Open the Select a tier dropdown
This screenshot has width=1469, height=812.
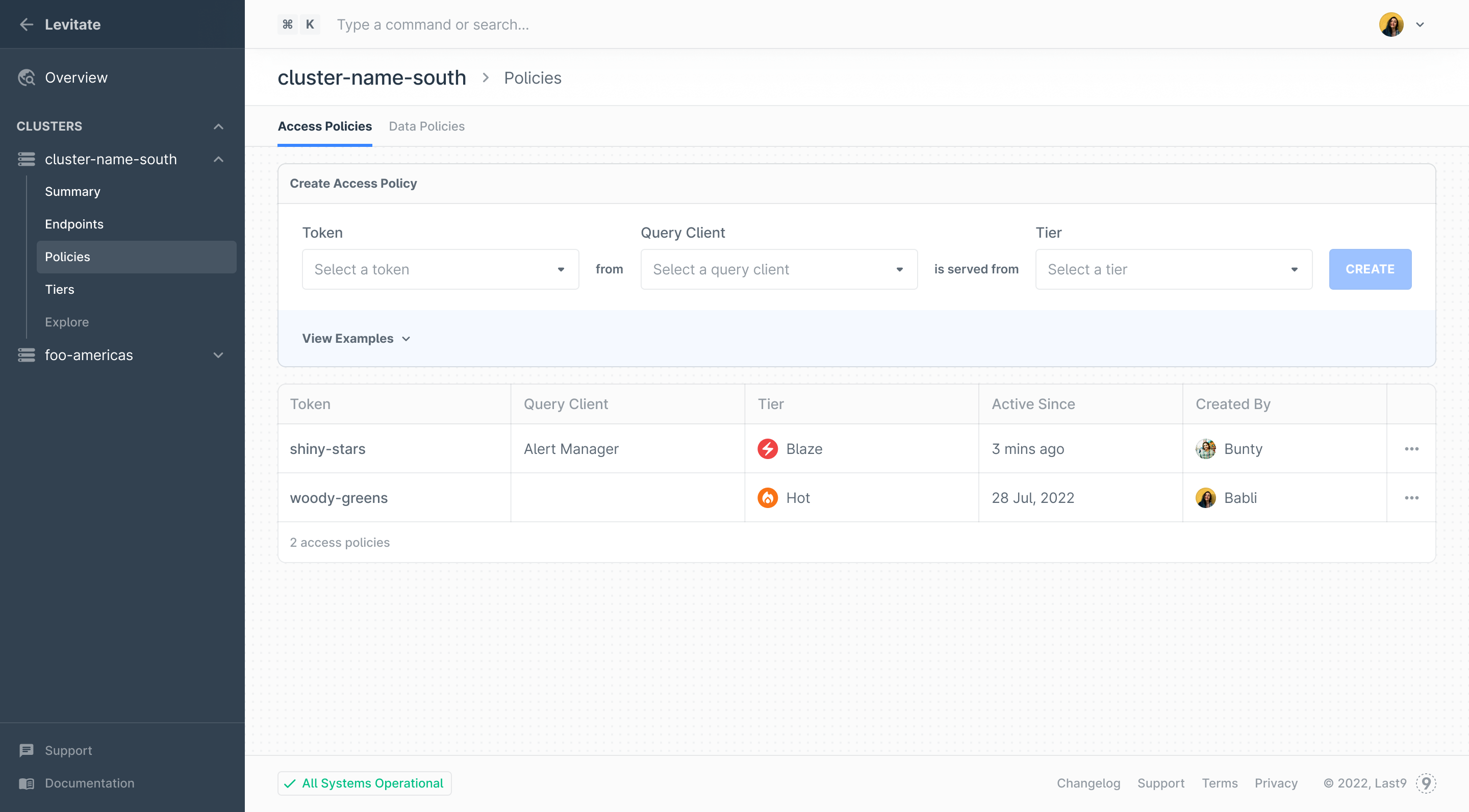pos(1173,269)
